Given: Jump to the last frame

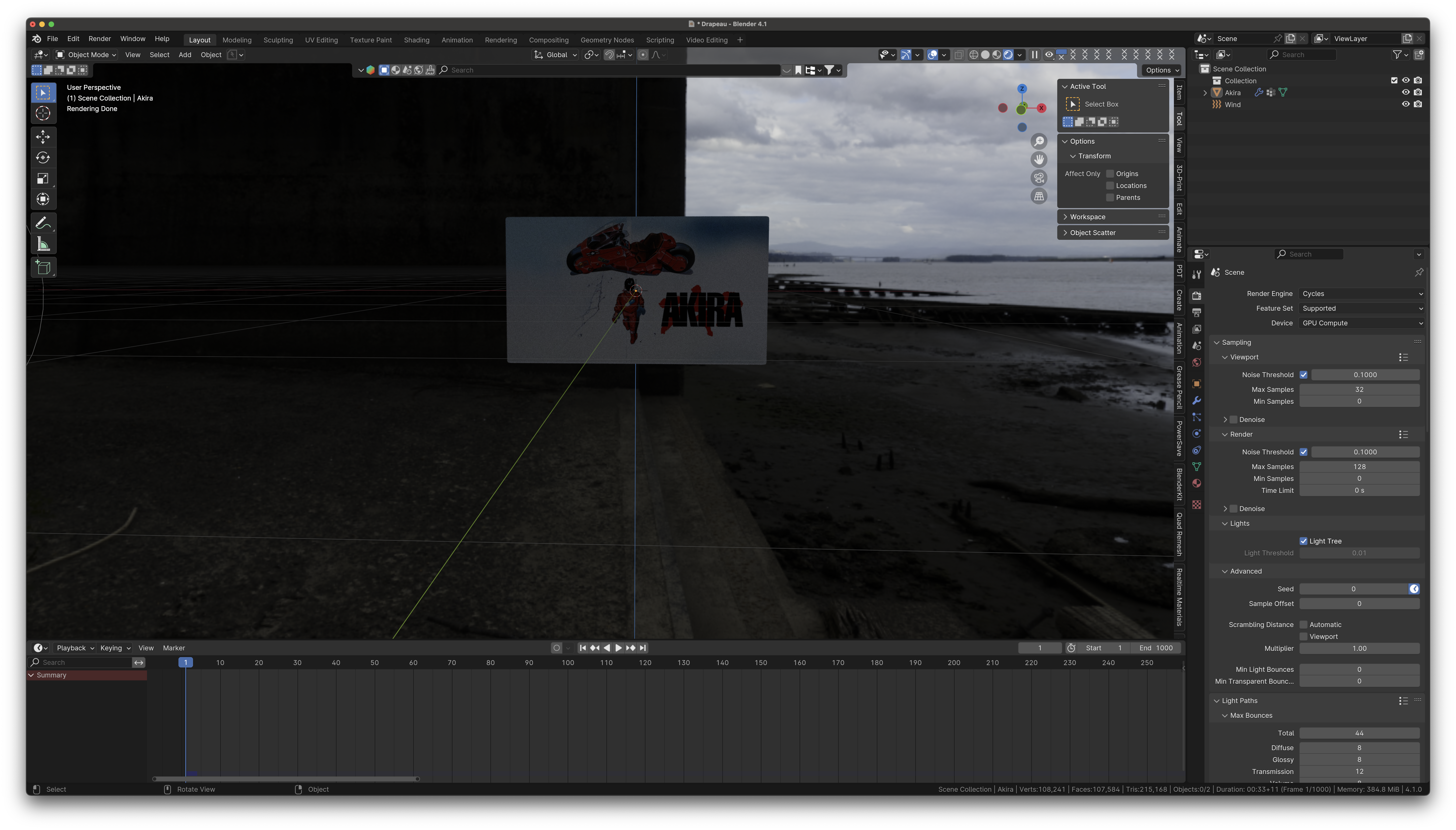Looking at the screenshot, I should tap(643, 648).
